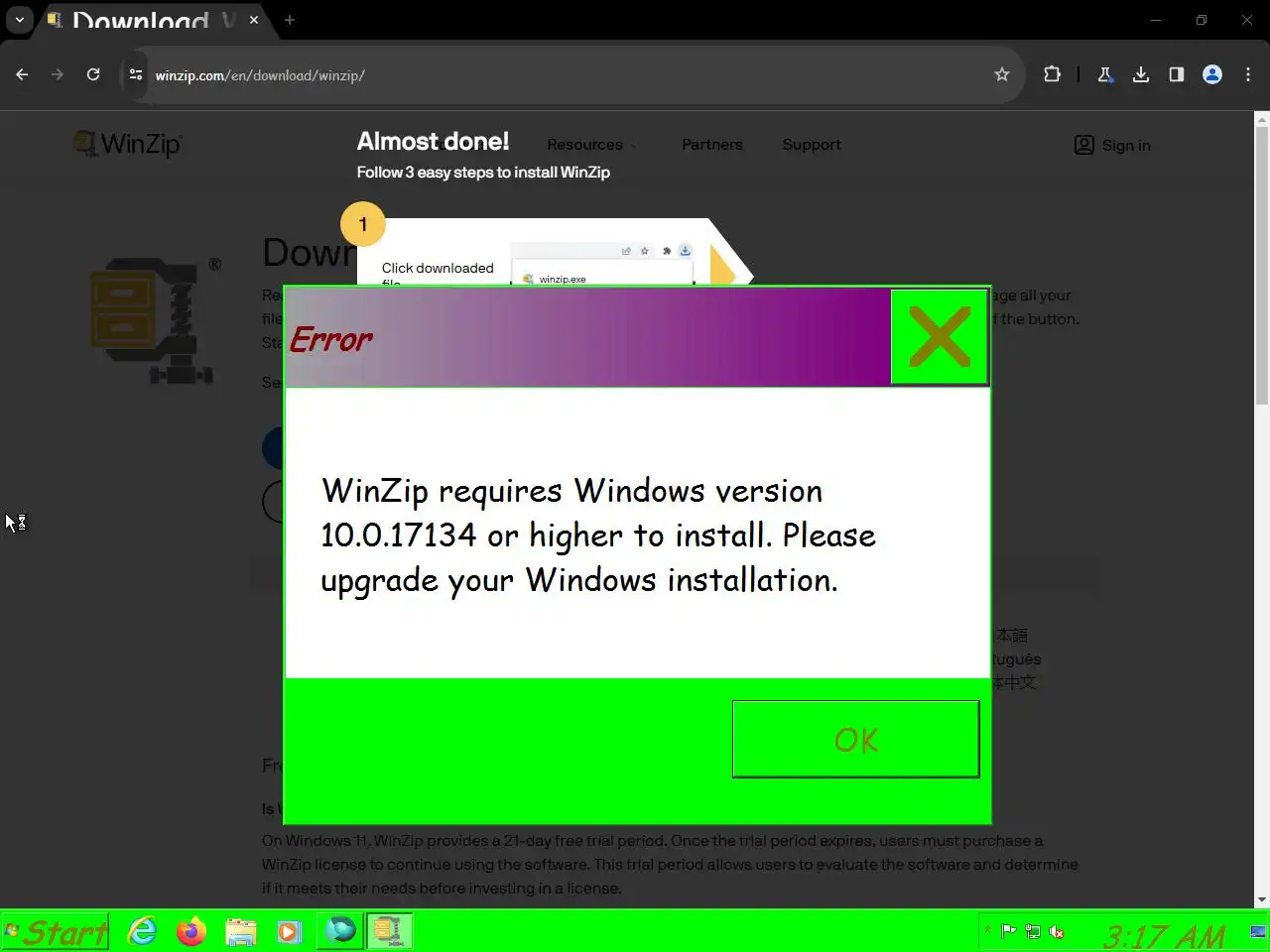
Task: Bookmark this page with the star
Action: coord(1002,74)
